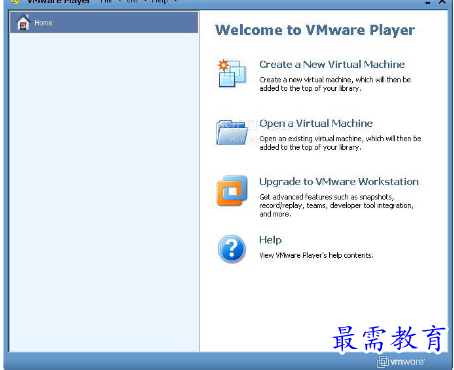Follow the Upgrade to VMware Workstation link
The width and height of the screenshot is (454, 370).
339,182
